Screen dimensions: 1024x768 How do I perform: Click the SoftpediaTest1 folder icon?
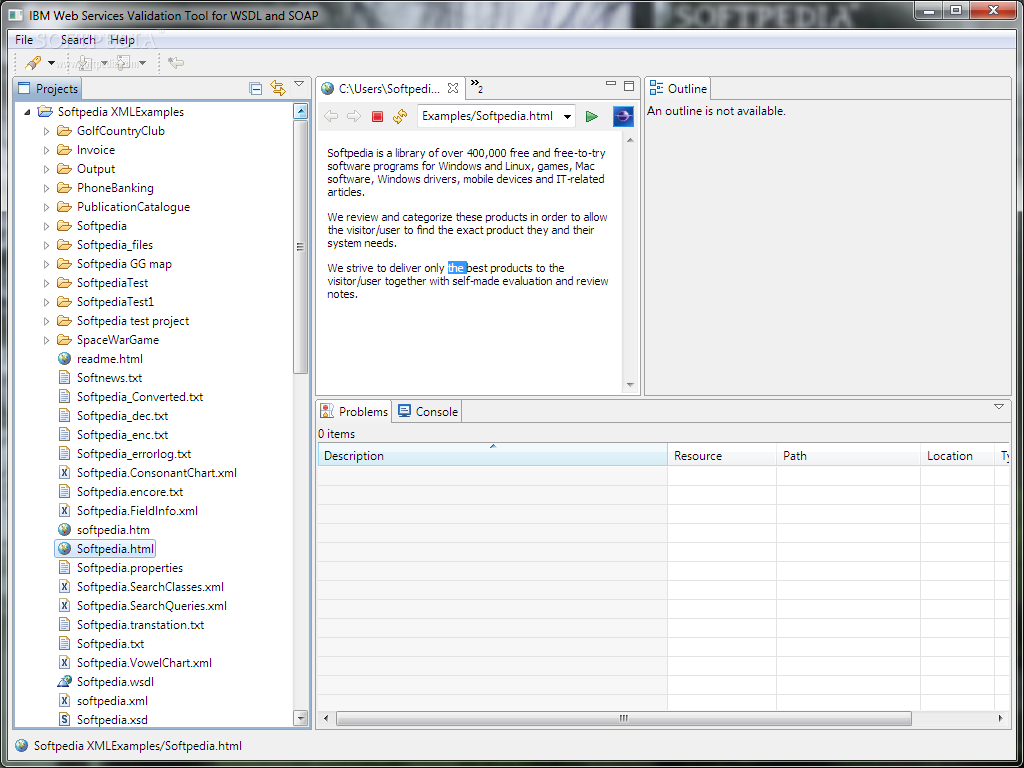pos(64,302)
